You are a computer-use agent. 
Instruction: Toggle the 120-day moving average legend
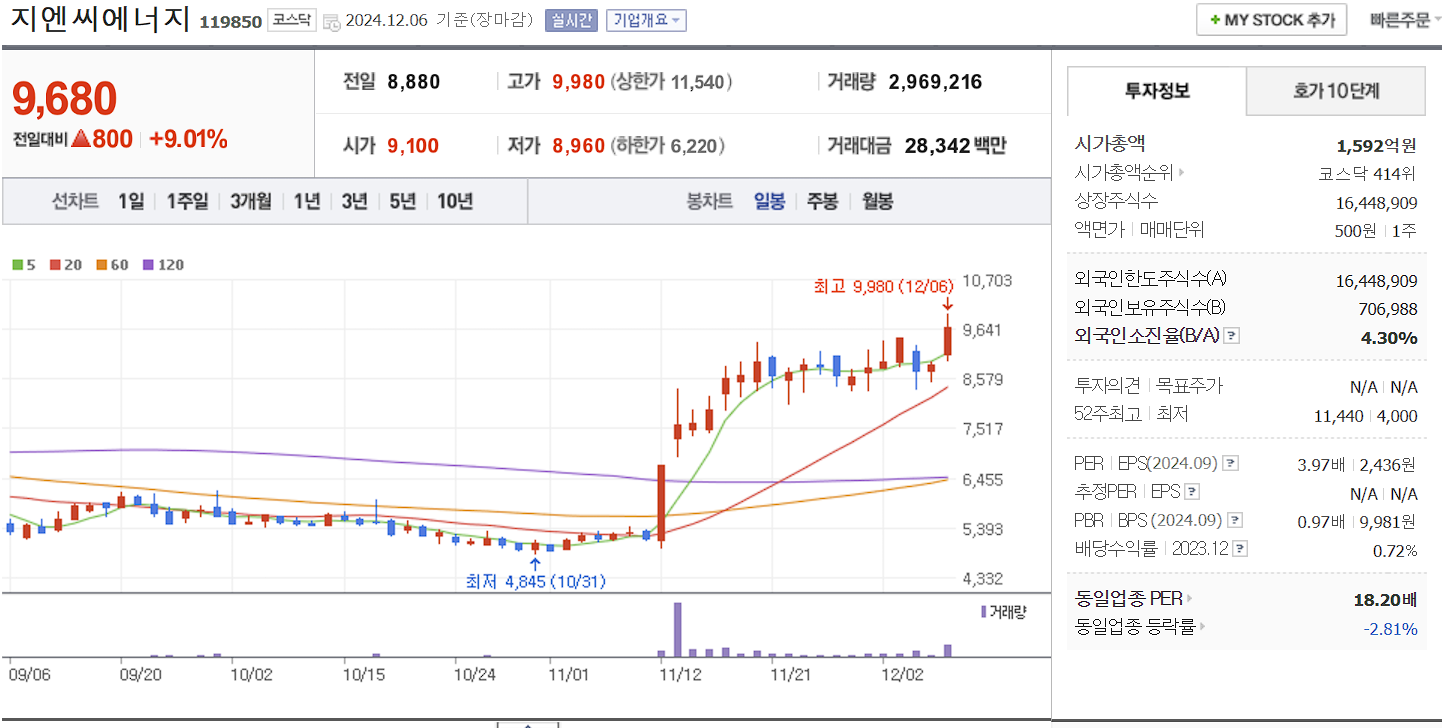pos(146,264)
